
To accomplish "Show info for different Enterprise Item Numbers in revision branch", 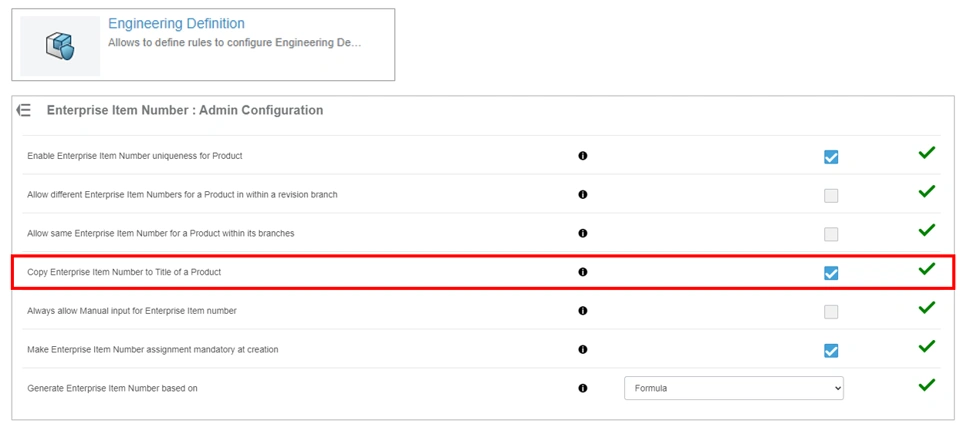I will coord(582,194).
